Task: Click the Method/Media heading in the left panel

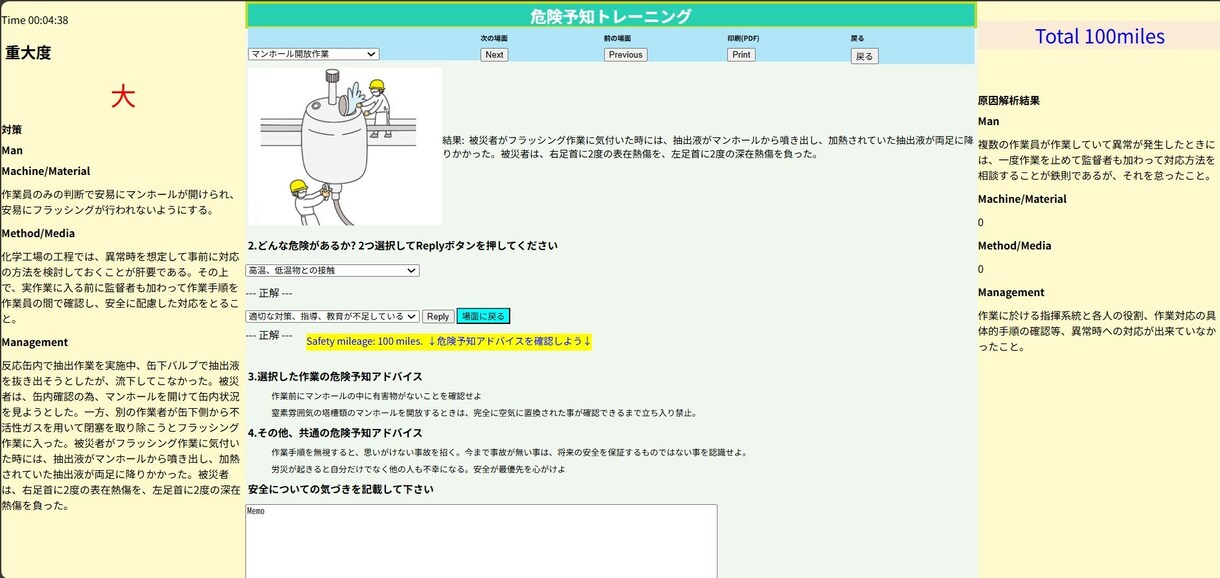Action: (38, 233)
